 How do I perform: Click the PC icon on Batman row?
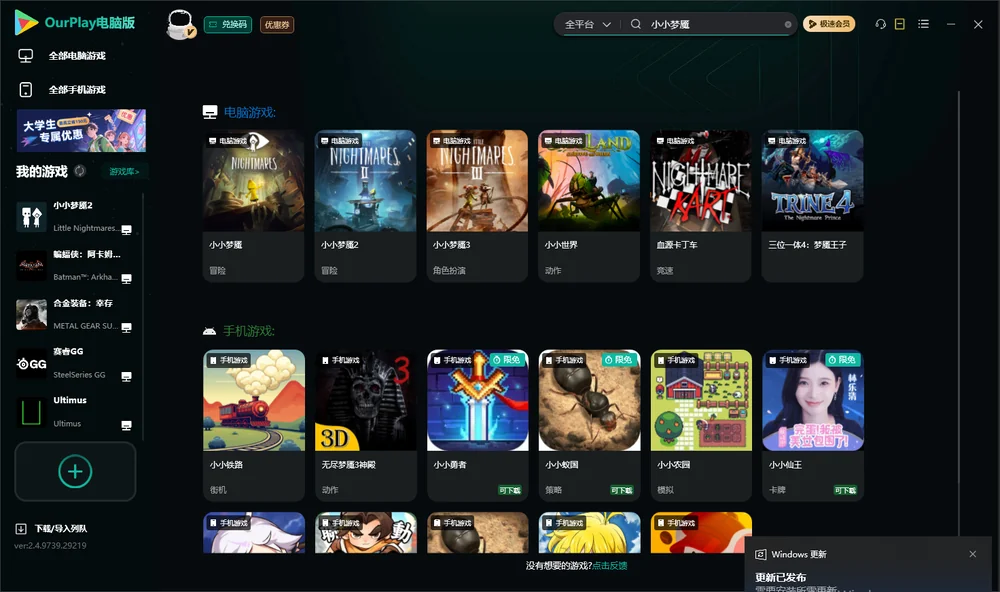tap(126, 279)
